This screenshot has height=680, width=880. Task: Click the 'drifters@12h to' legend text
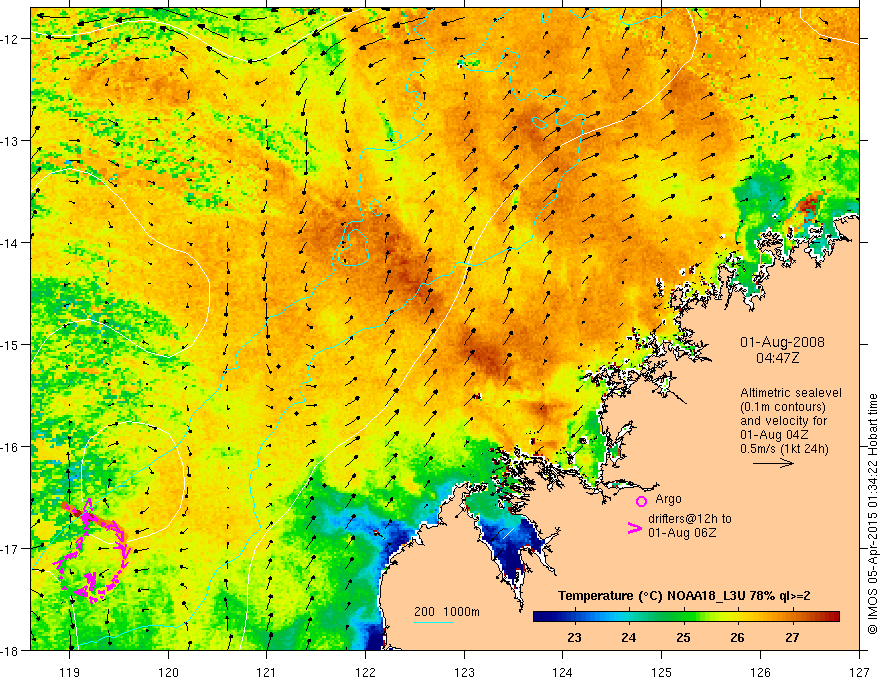(690, 519)
